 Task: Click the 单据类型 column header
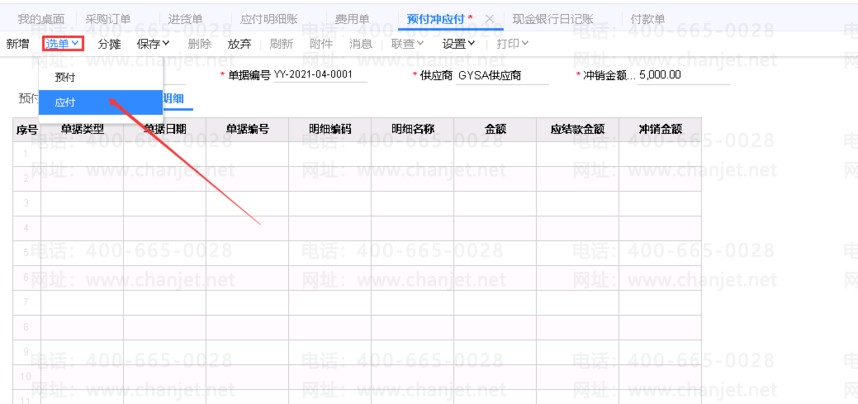pos(82,130)
